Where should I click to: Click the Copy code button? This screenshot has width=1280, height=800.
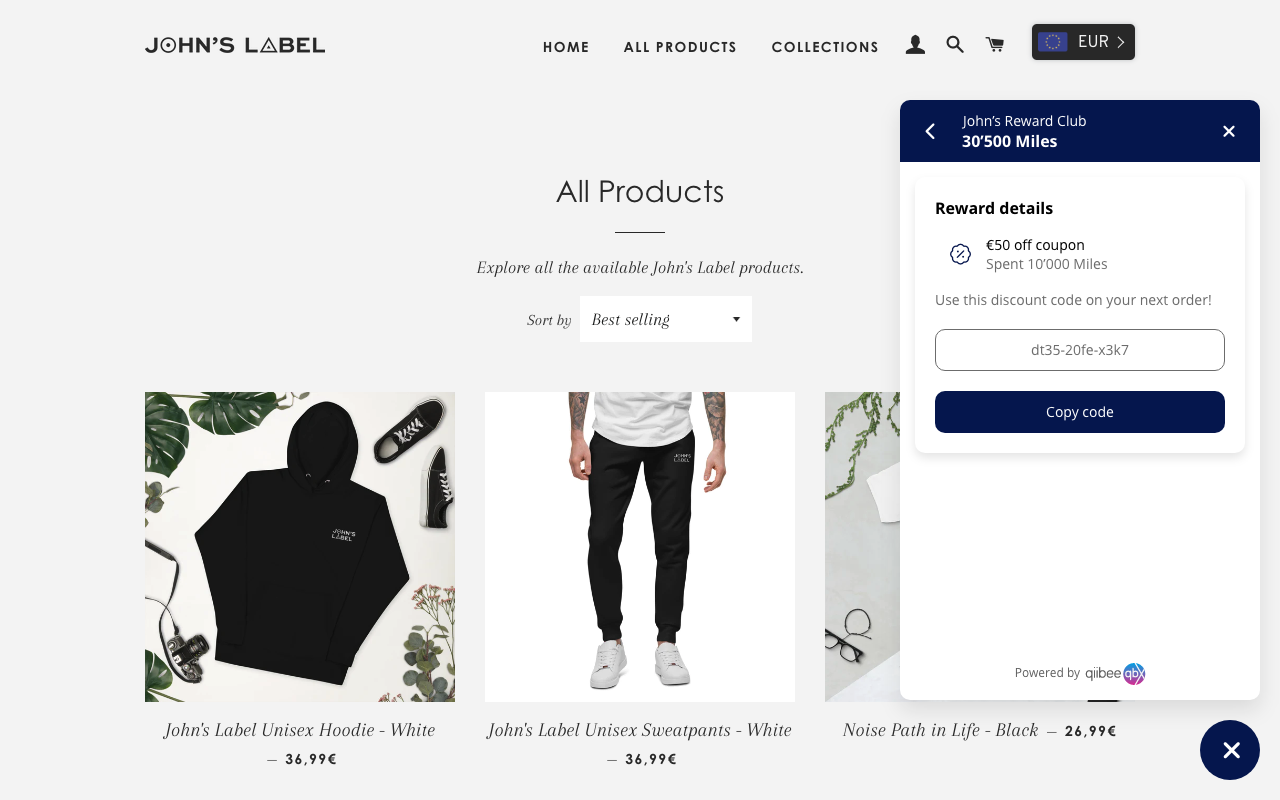click(1080, 412)
